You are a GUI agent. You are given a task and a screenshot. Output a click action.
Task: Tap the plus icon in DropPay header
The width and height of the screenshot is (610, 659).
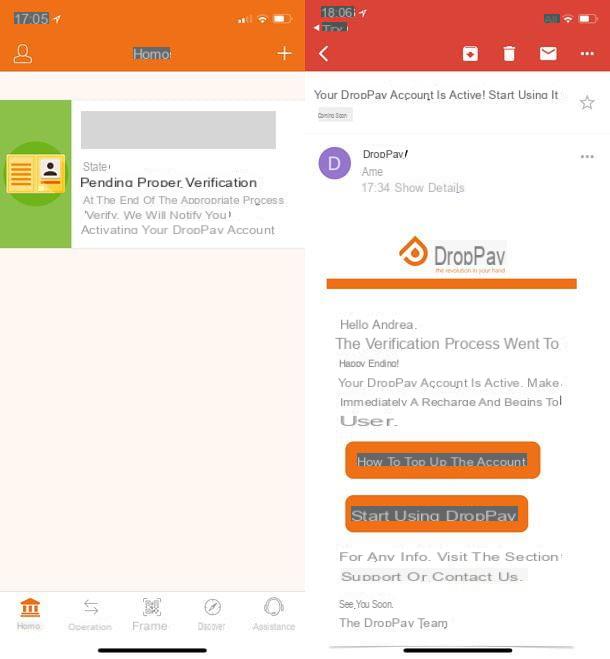click(x=285, y=53)
